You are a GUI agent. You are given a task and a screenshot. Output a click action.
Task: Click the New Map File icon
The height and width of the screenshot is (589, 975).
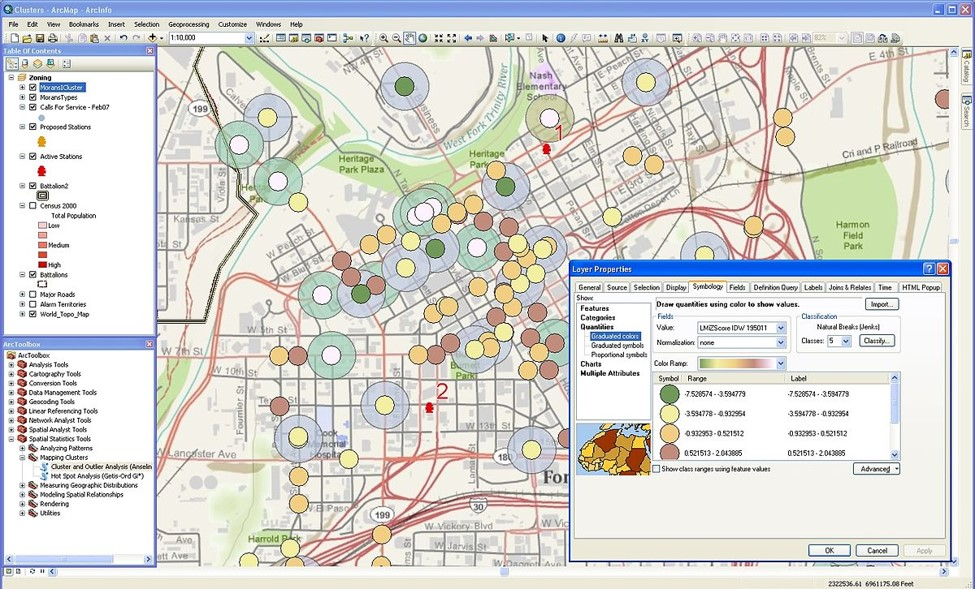click(x=14, y=38)
